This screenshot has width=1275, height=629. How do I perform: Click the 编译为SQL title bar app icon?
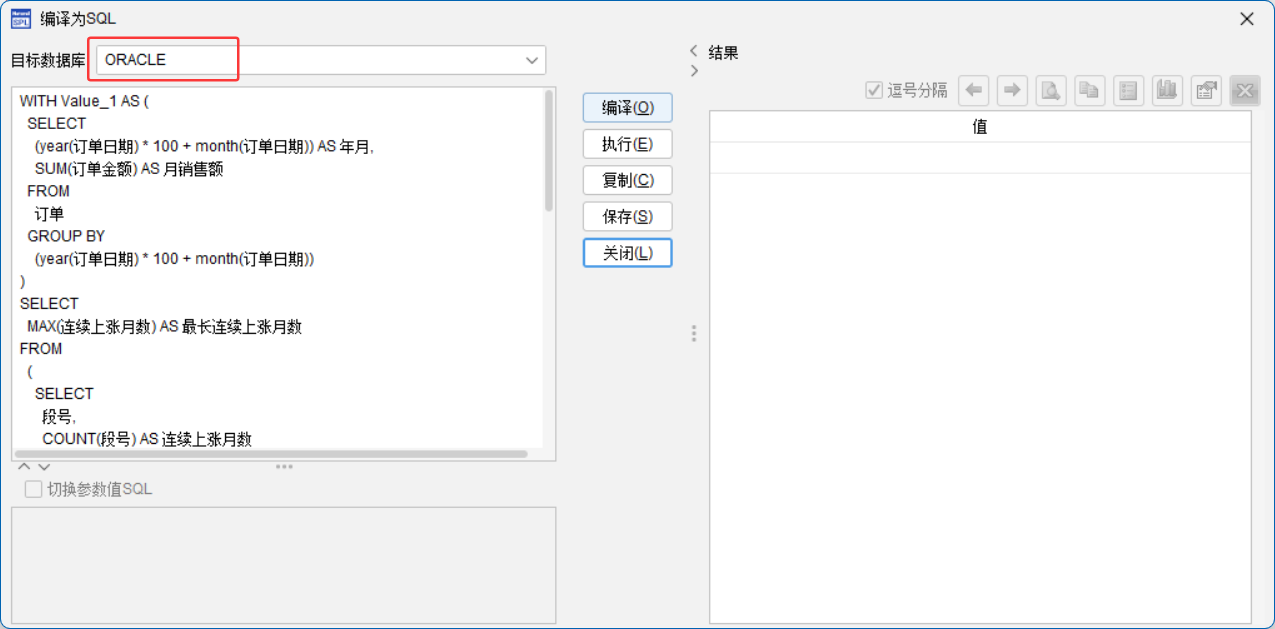(x=21, y=19)
